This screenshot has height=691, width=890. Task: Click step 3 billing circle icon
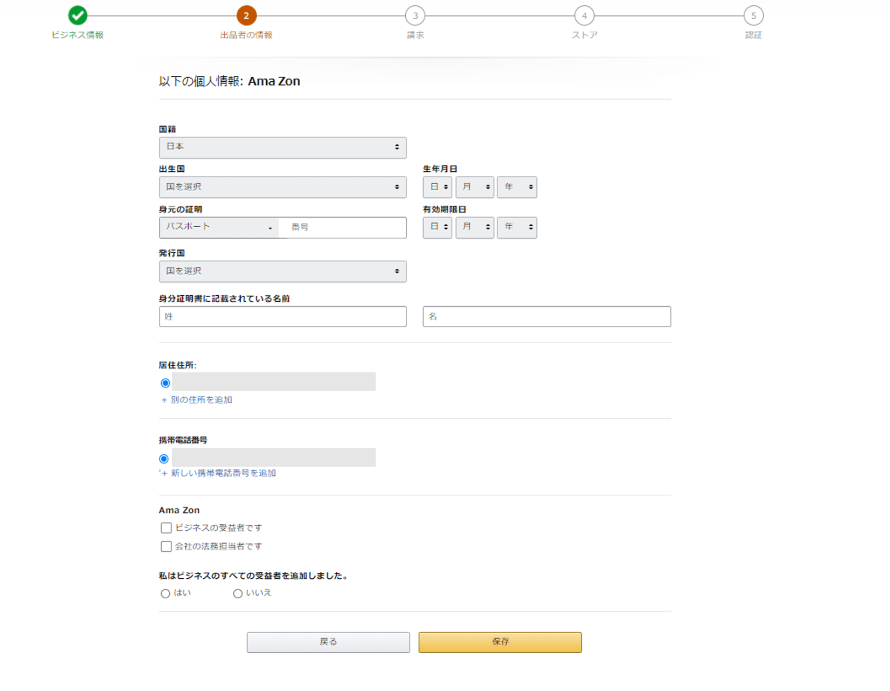tap(415, 15)
